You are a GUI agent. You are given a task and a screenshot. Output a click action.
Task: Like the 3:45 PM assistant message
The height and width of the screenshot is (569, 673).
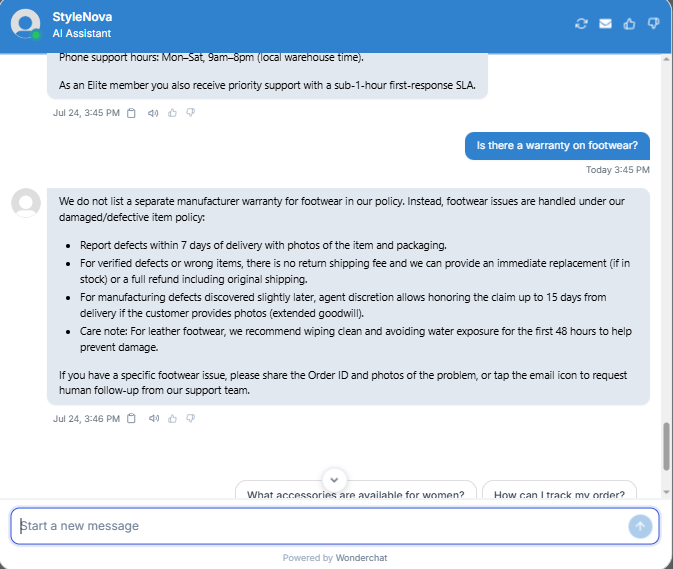[x=173, y=113]
